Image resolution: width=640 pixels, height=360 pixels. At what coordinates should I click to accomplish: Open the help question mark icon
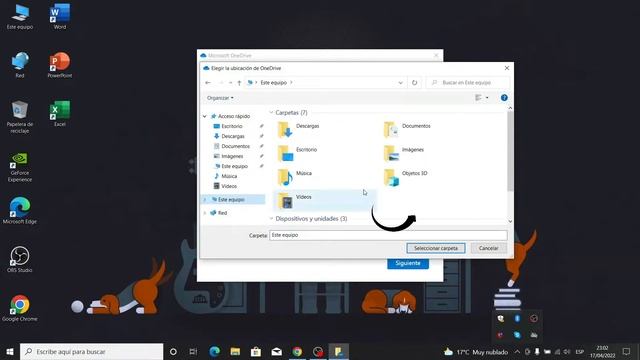coord(504,98)
